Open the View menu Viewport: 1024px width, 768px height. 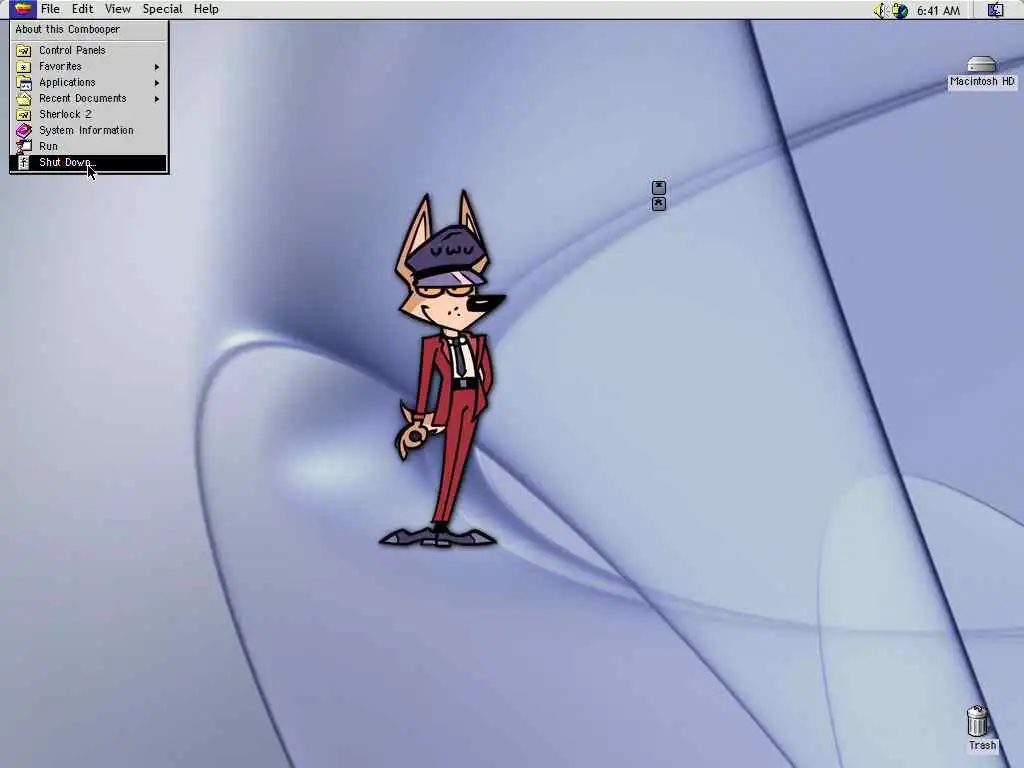click(118, 9)
